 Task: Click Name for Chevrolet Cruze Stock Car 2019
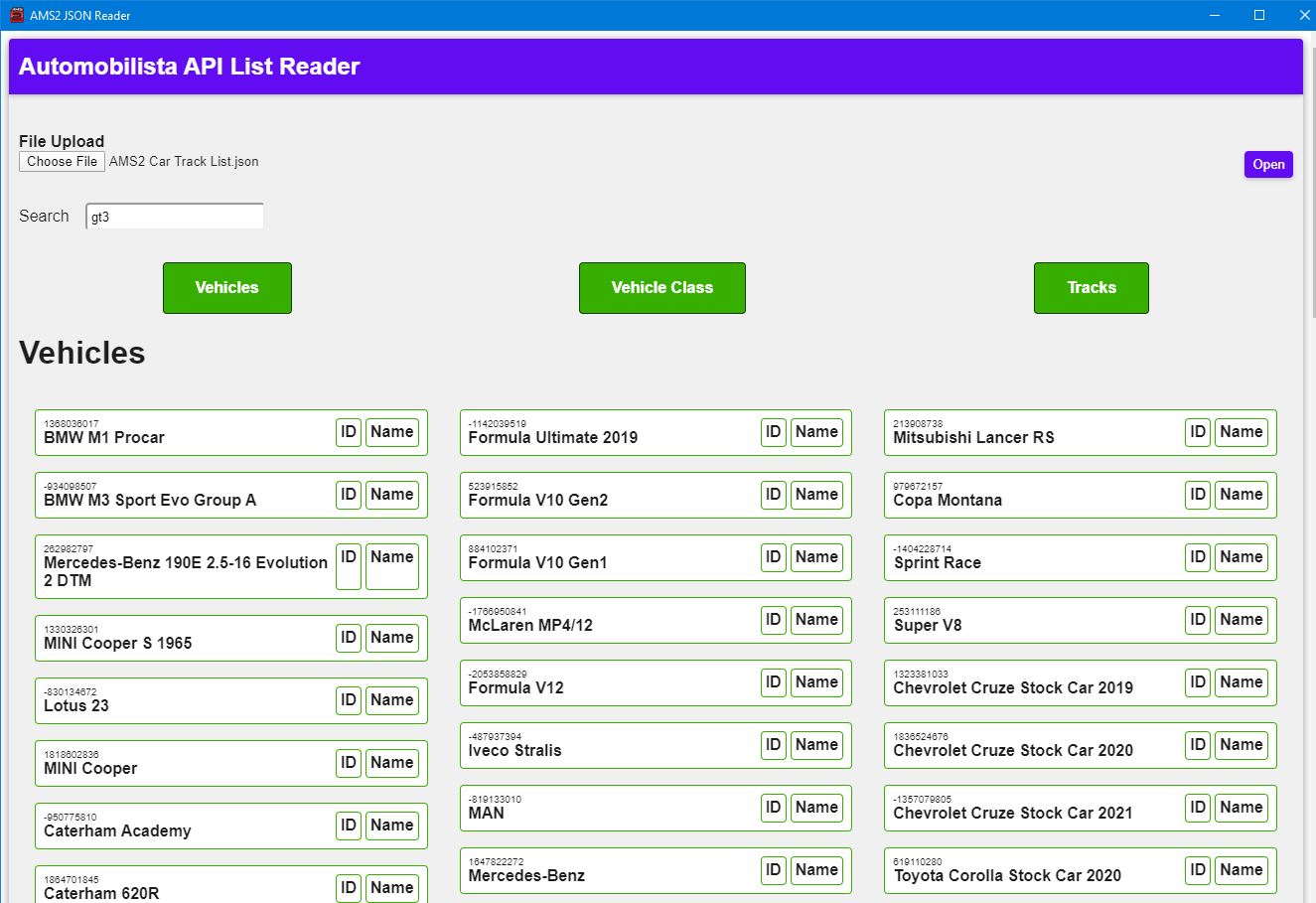tap(1243, 682)
